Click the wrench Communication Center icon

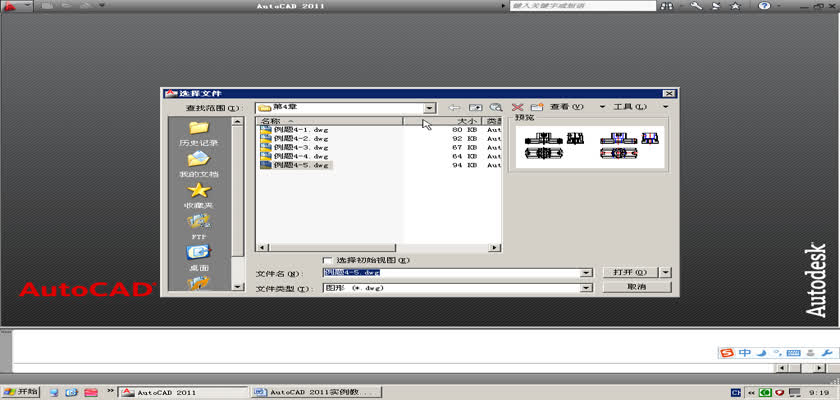[696, 6]
